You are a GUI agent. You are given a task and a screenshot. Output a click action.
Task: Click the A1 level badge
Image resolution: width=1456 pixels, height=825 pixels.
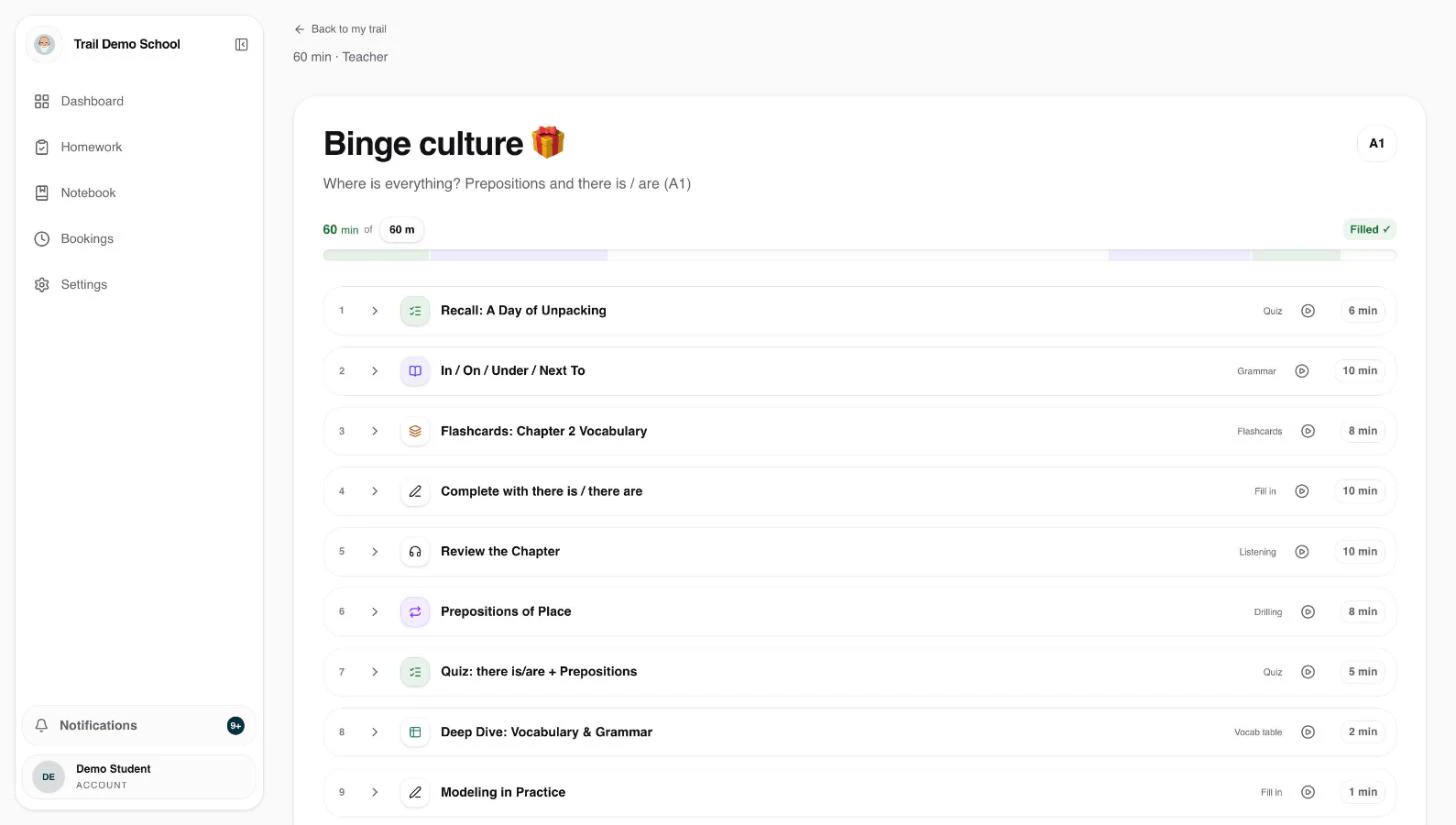click(1377, 144)
